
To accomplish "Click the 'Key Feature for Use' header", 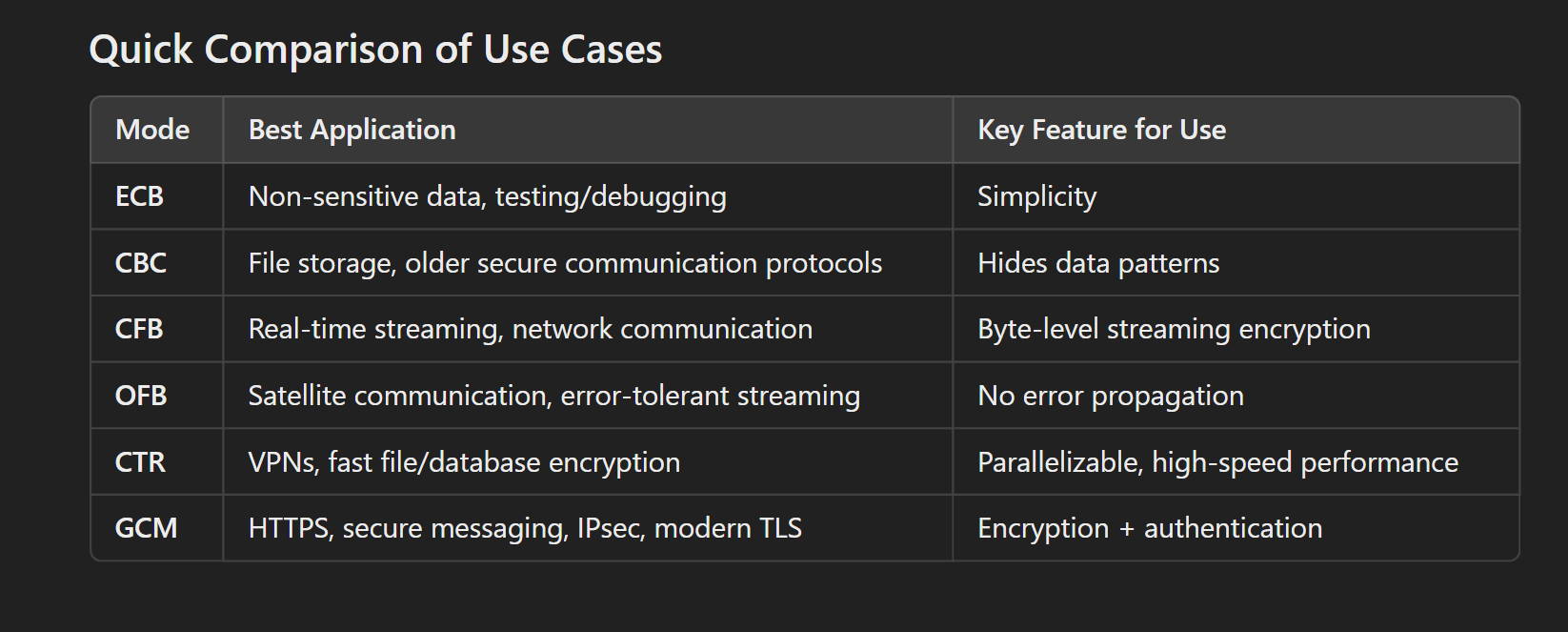I will click(x=1101, y=130).
